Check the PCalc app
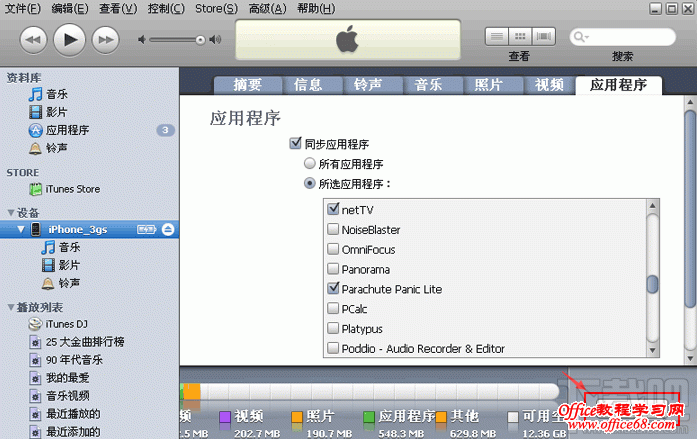 (x=333, y=308)
